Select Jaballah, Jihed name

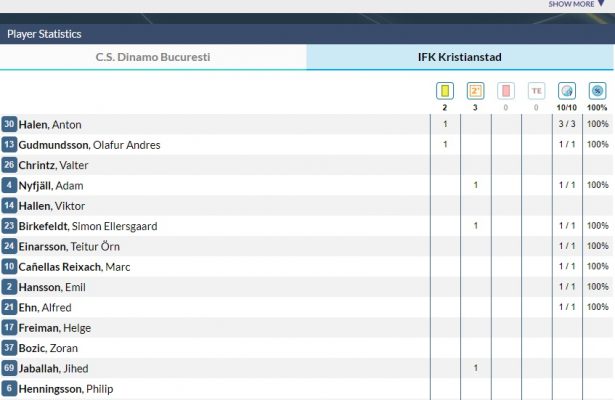[54, 369]
